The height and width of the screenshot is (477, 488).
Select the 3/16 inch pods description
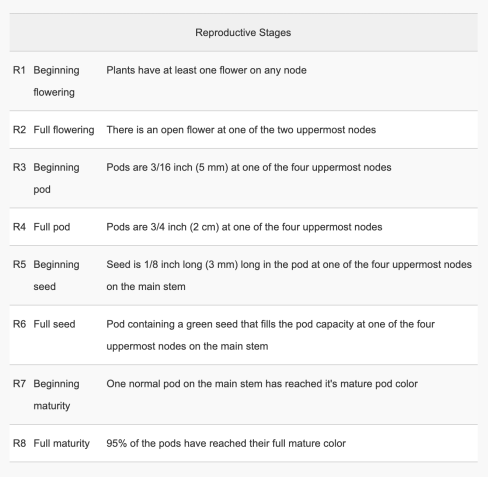[x=249, y=167]
